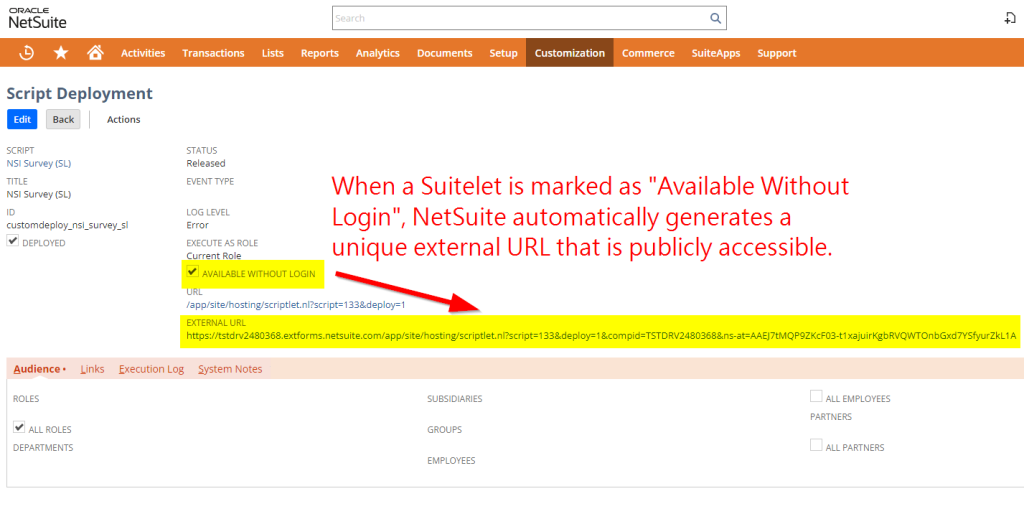Viewport: 1024px width, 509px height.
Task: Open the Activities menu
Action: 143,53
